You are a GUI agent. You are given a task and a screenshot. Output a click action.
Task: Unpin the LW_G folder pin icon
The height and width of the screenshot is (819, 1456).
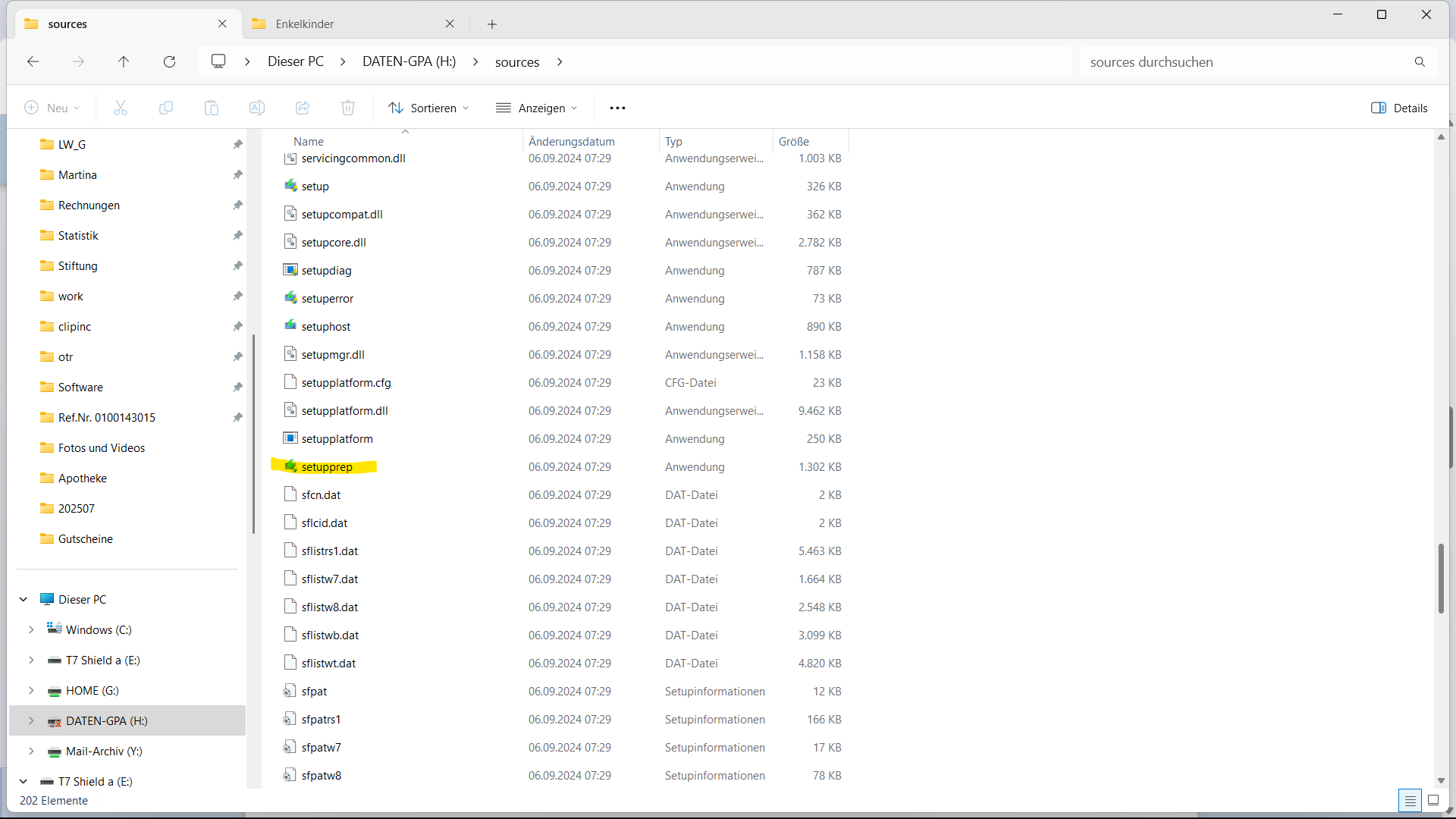[237, 144]
